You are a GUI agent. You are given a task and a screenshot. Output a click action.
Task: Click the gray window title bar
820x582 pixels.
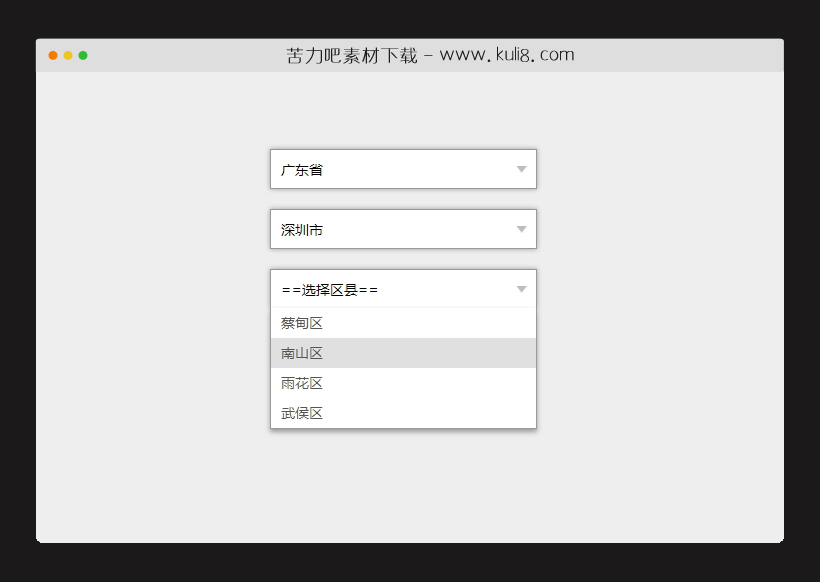click(x=650, y=55)
